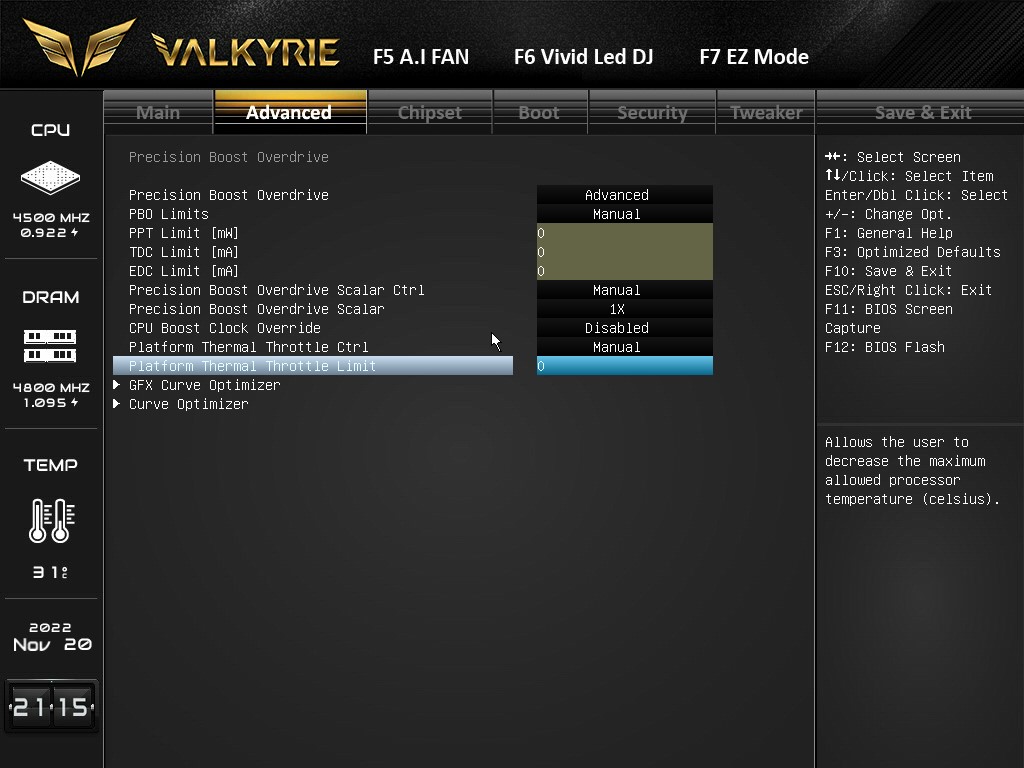Change Precision Boost Overdrive Scalar Ctrl setting
This screenshot has width=1024, height=768.
pyautogui.click(x=624, y=290)
